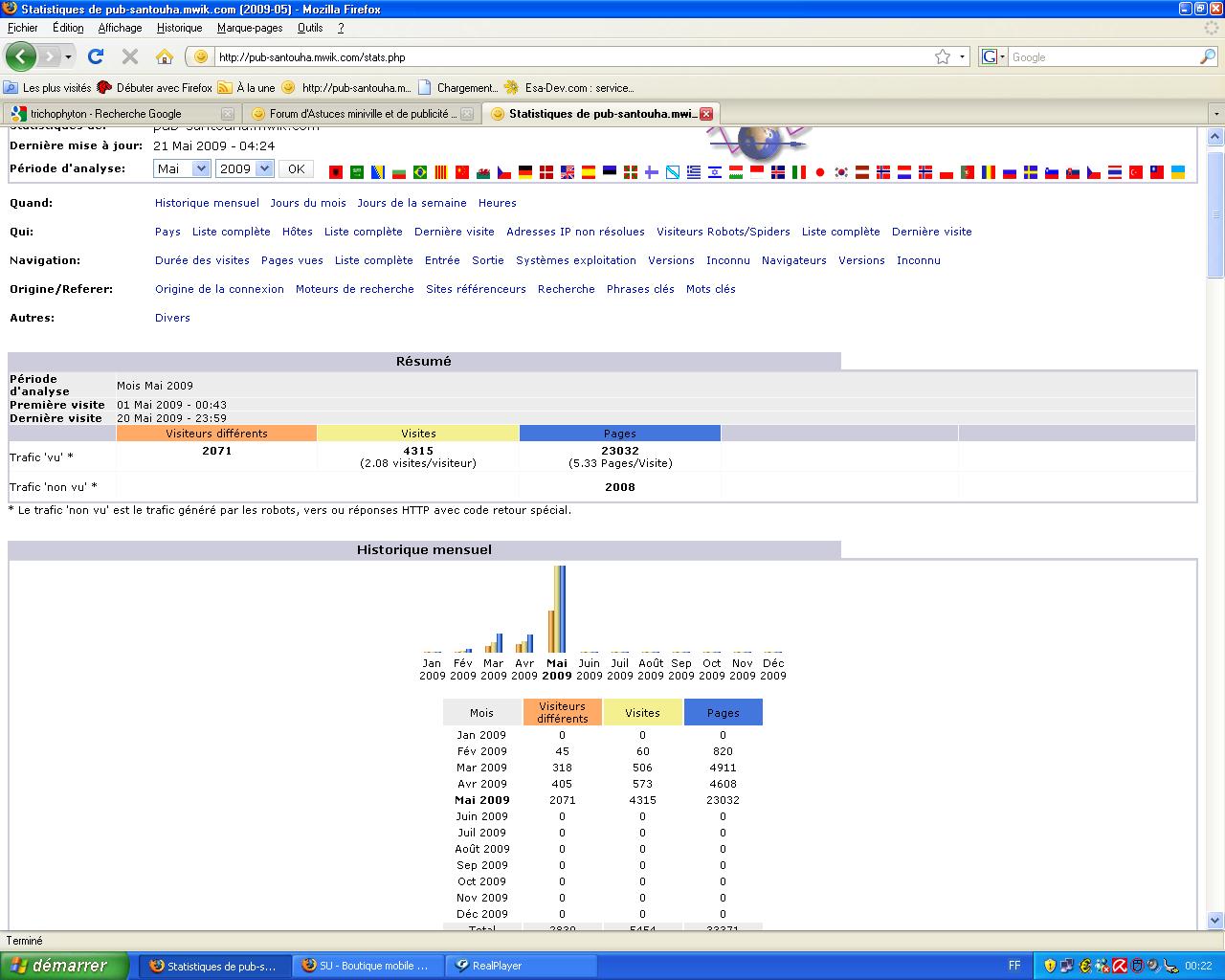This screenshot has height=980, width=1225.
Task: Select the Ukrainian flag
Action: tap(1178, 172)
